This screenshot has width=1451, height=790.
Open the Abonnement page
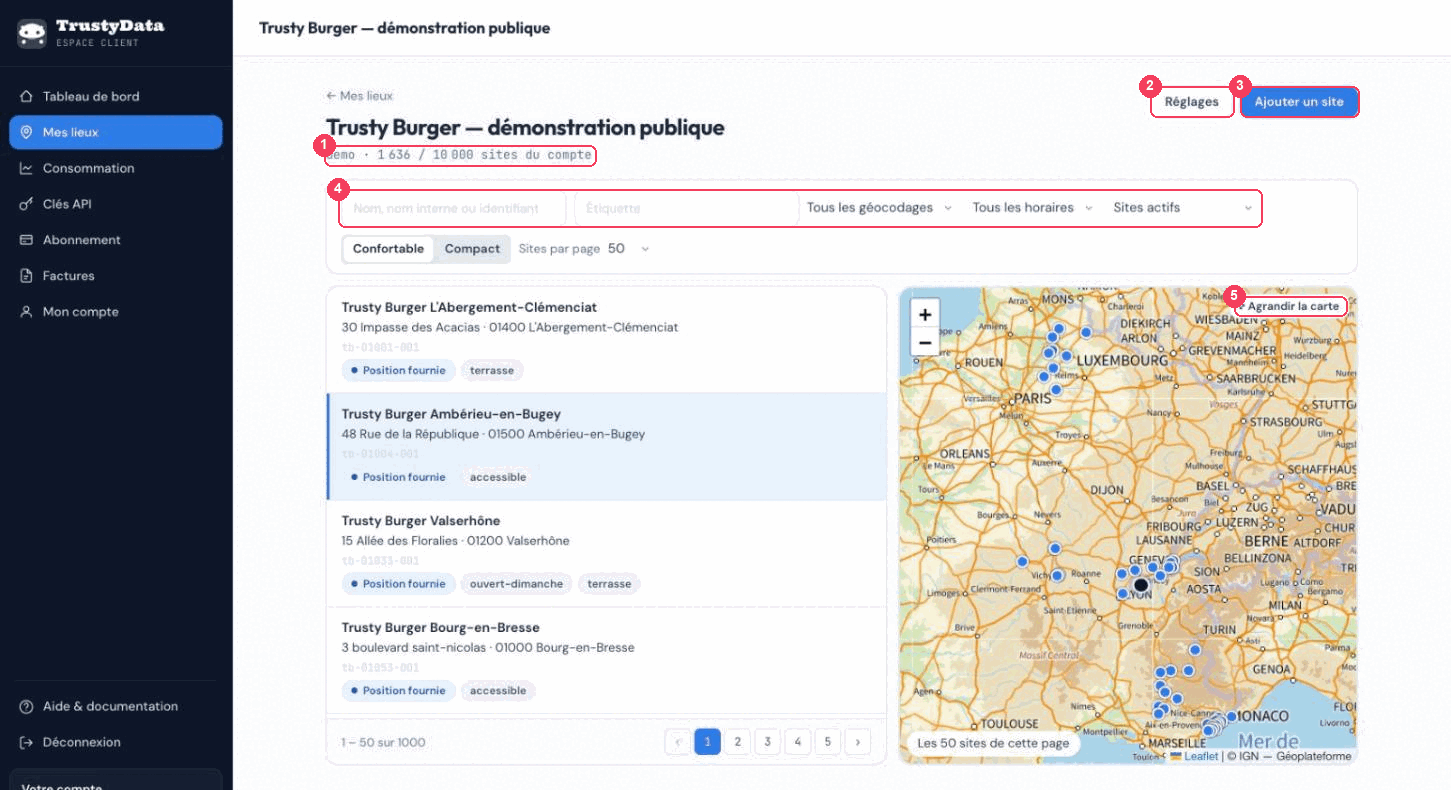pos(116,240)
